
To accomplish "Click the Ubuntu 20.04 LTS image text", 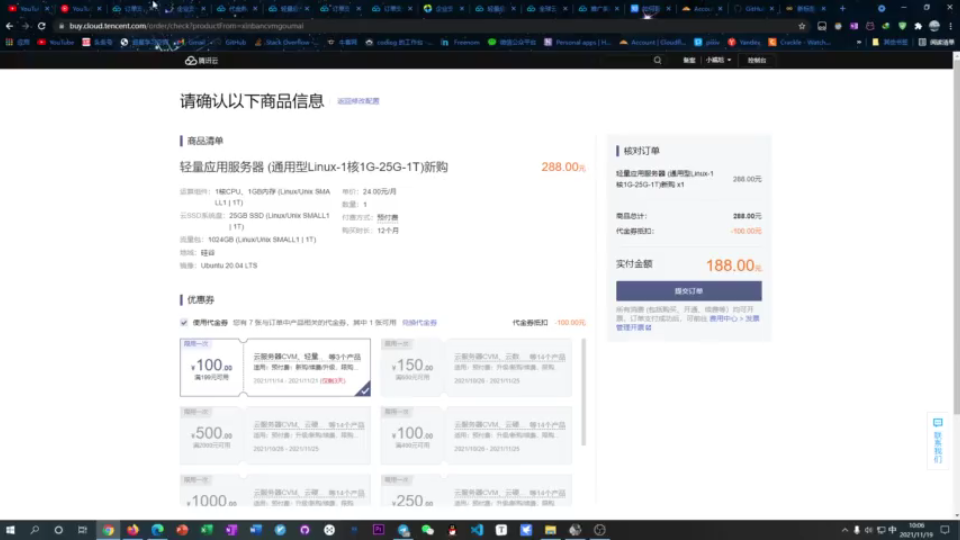I will pyautogui.click(x=229, y=266).
